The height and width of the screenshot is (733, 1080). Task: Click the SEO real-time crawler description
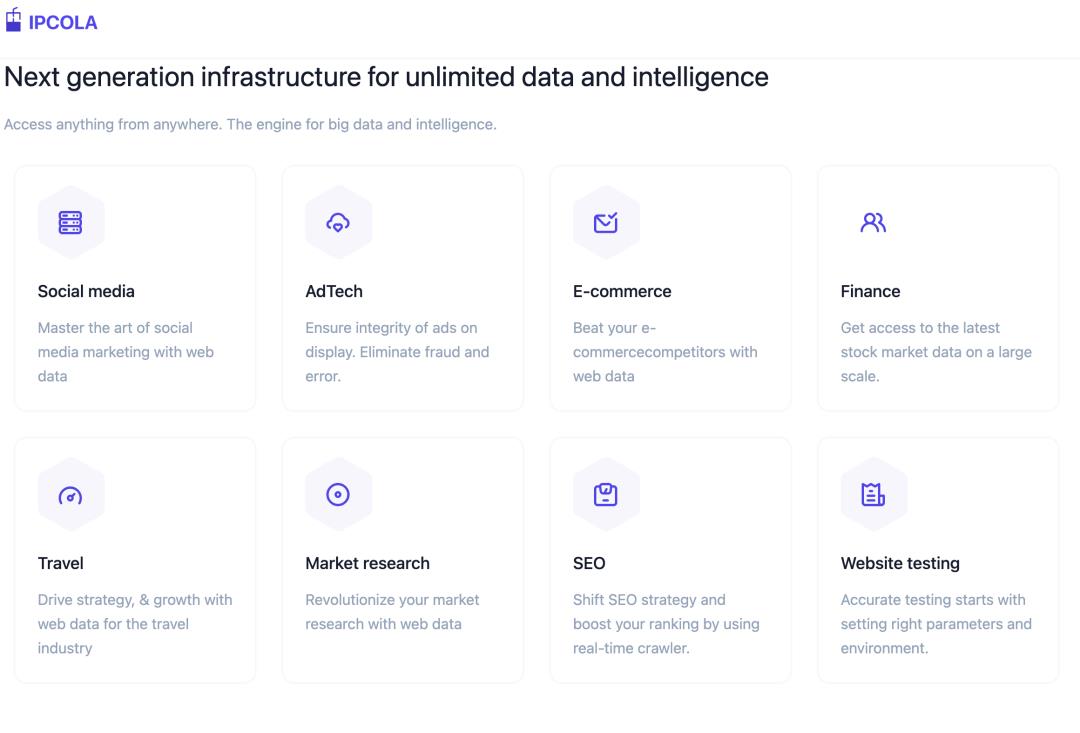click(x=666, y=624)
